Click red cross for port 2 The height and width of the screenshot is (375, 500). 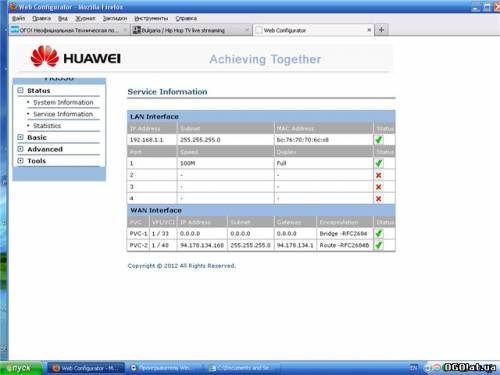(x=378, y=175)
